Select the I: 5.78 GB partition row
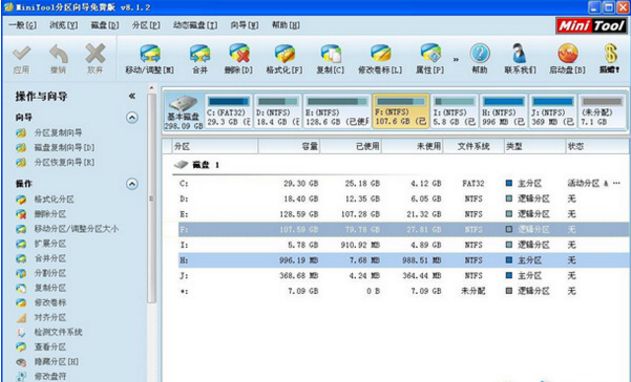The width and height of the screenshot is (631, 382). (404, 245)
